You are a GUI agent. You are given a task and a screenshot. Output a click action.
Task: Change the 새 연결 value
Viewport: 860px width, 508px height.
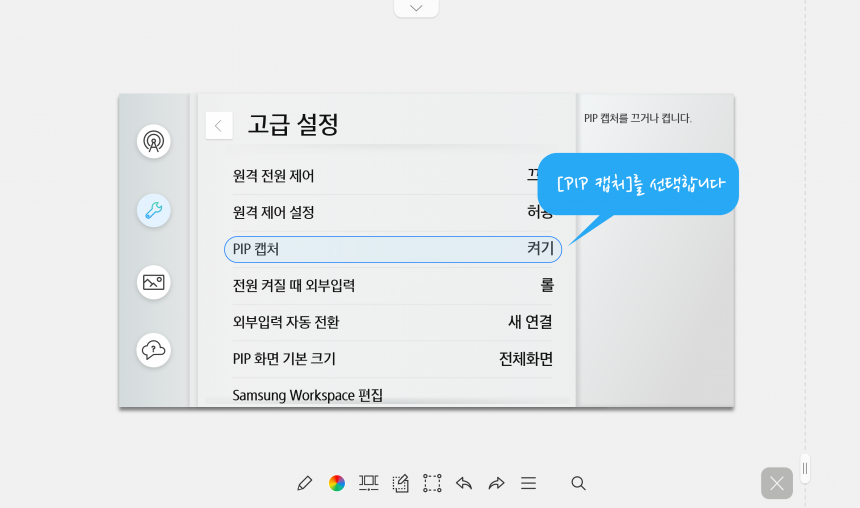click(530, 322)
